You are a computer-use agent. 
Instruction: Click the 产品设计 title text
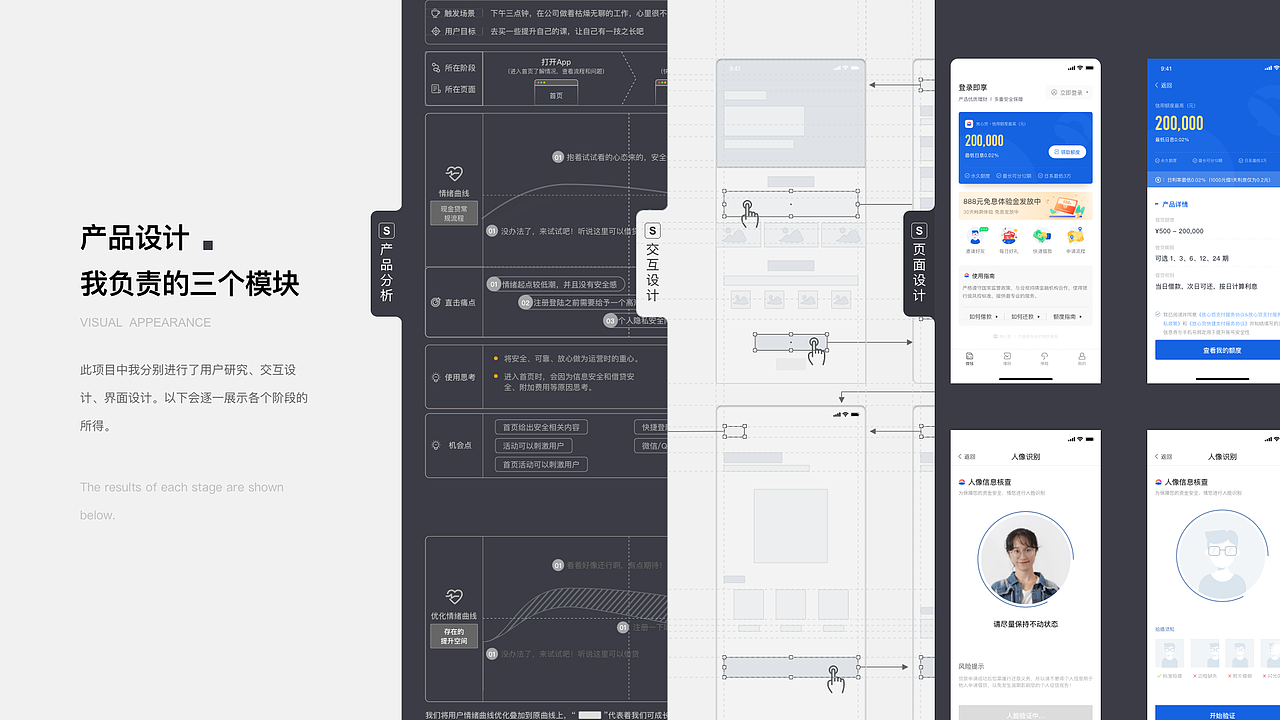pyautogui.click(x=135, y=239)
